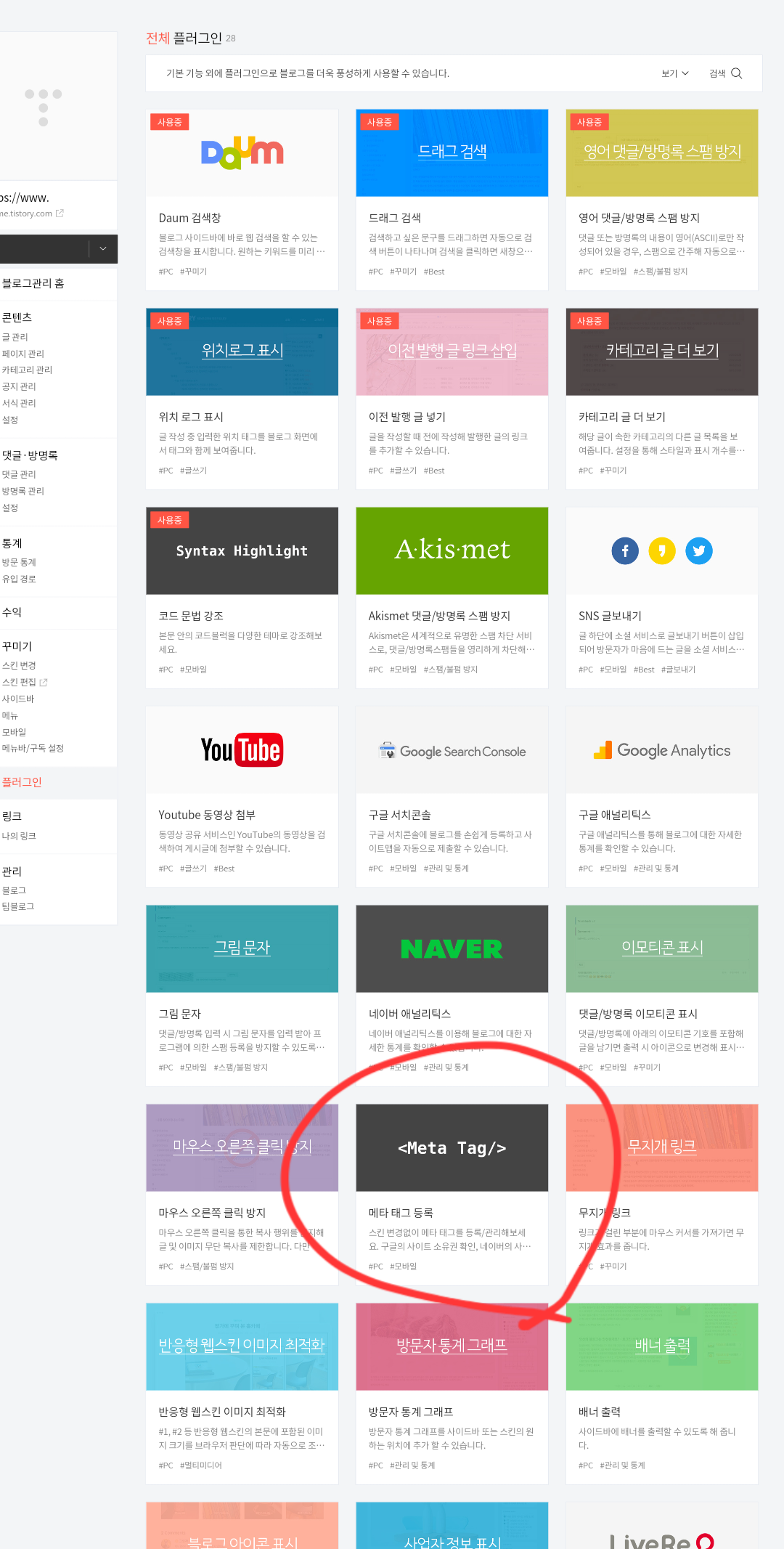Open 유입 경로 sidebar item
This screenshot has height=1549, width=784.
point(19,579)
